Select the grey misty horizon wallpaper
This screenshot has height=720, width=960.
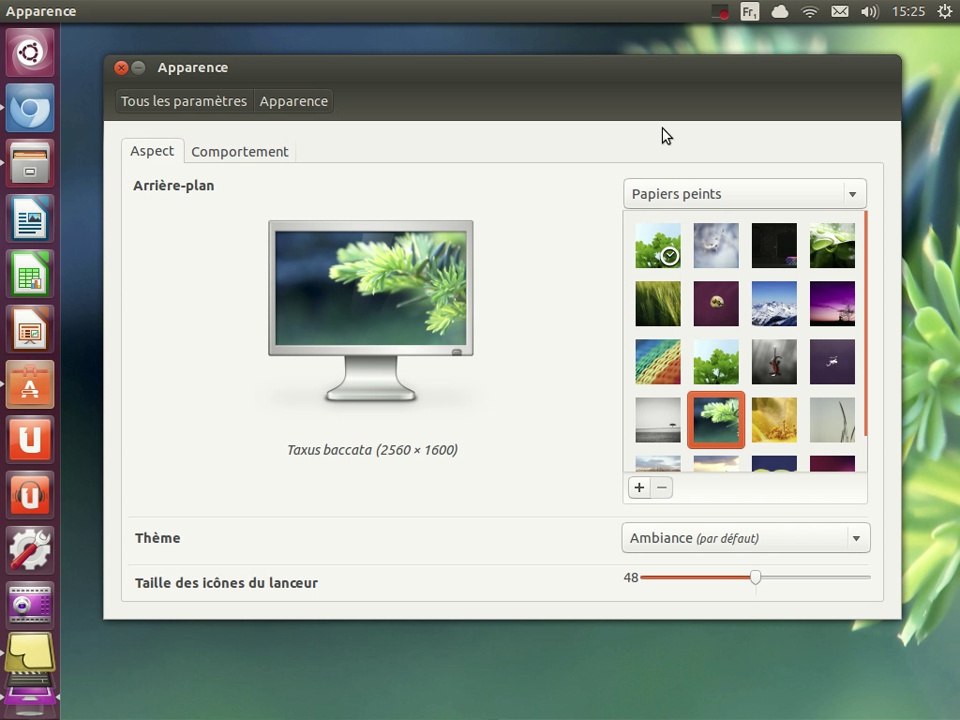658,420
